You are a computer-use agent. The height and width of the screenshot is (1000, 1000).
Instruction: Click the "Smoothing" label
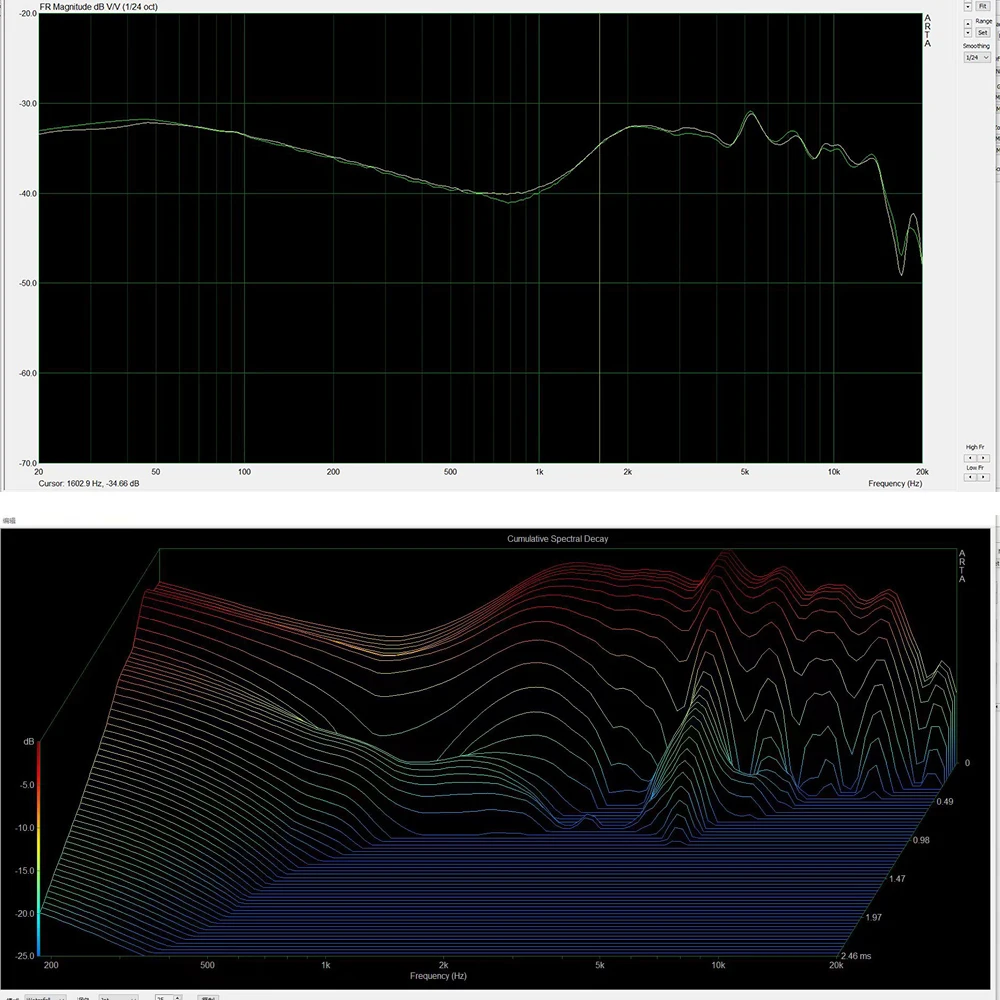click(976, 46)
